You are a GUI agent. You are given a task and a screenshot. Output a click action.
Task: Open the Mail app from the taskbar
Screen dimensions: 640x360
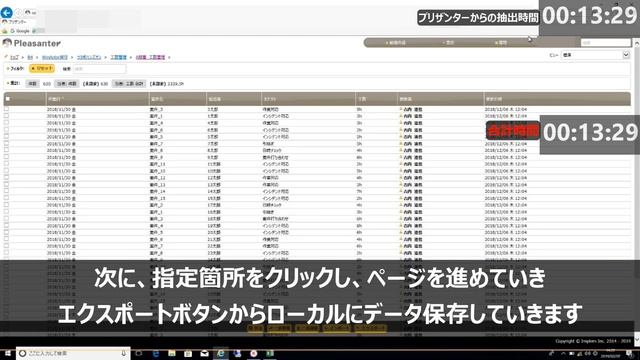204,353
